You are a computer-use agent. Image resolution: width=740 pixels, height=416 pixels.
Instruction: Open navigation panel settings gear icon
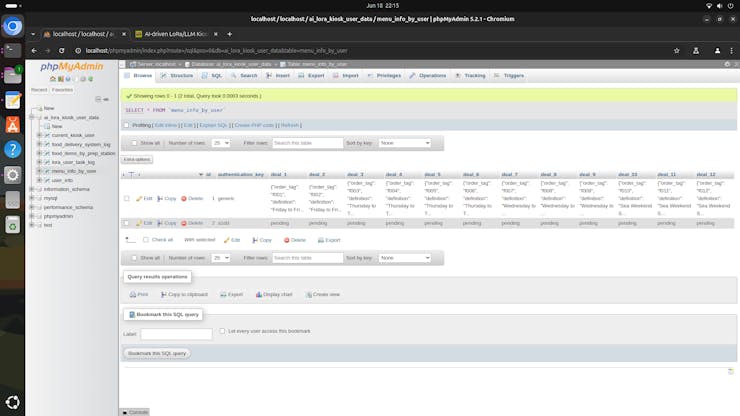coord(83,79)
